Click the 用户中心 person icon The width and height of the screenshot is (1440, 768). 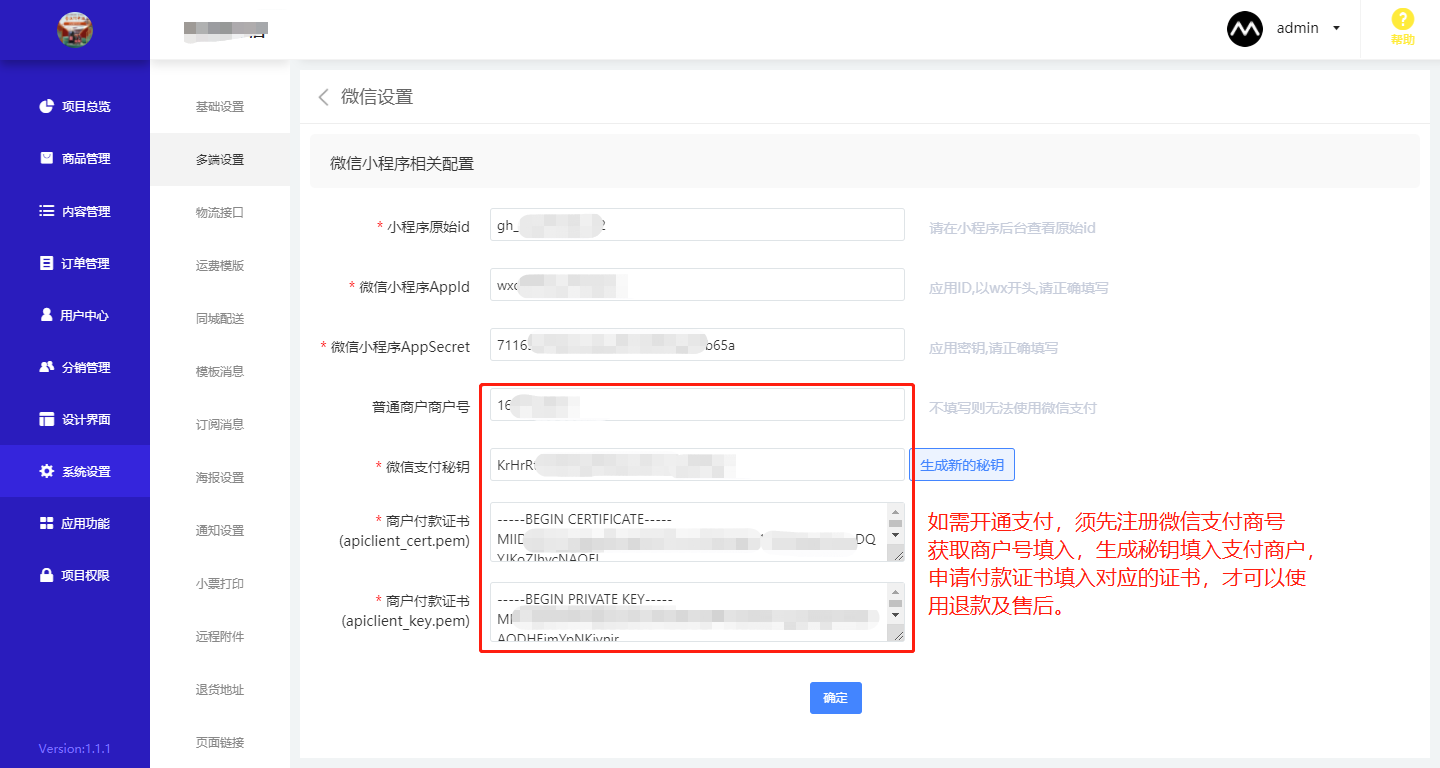[x=46, y=315]
